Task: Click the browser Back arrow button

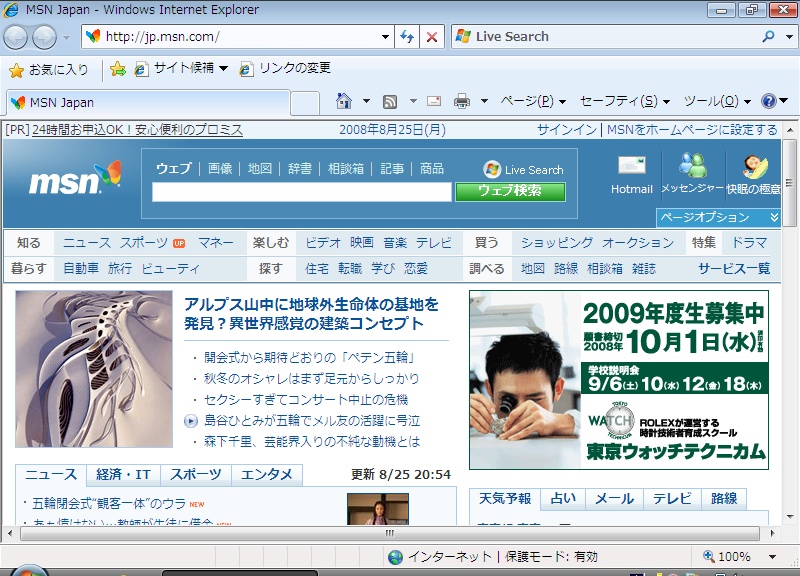Action: [15, 37]
